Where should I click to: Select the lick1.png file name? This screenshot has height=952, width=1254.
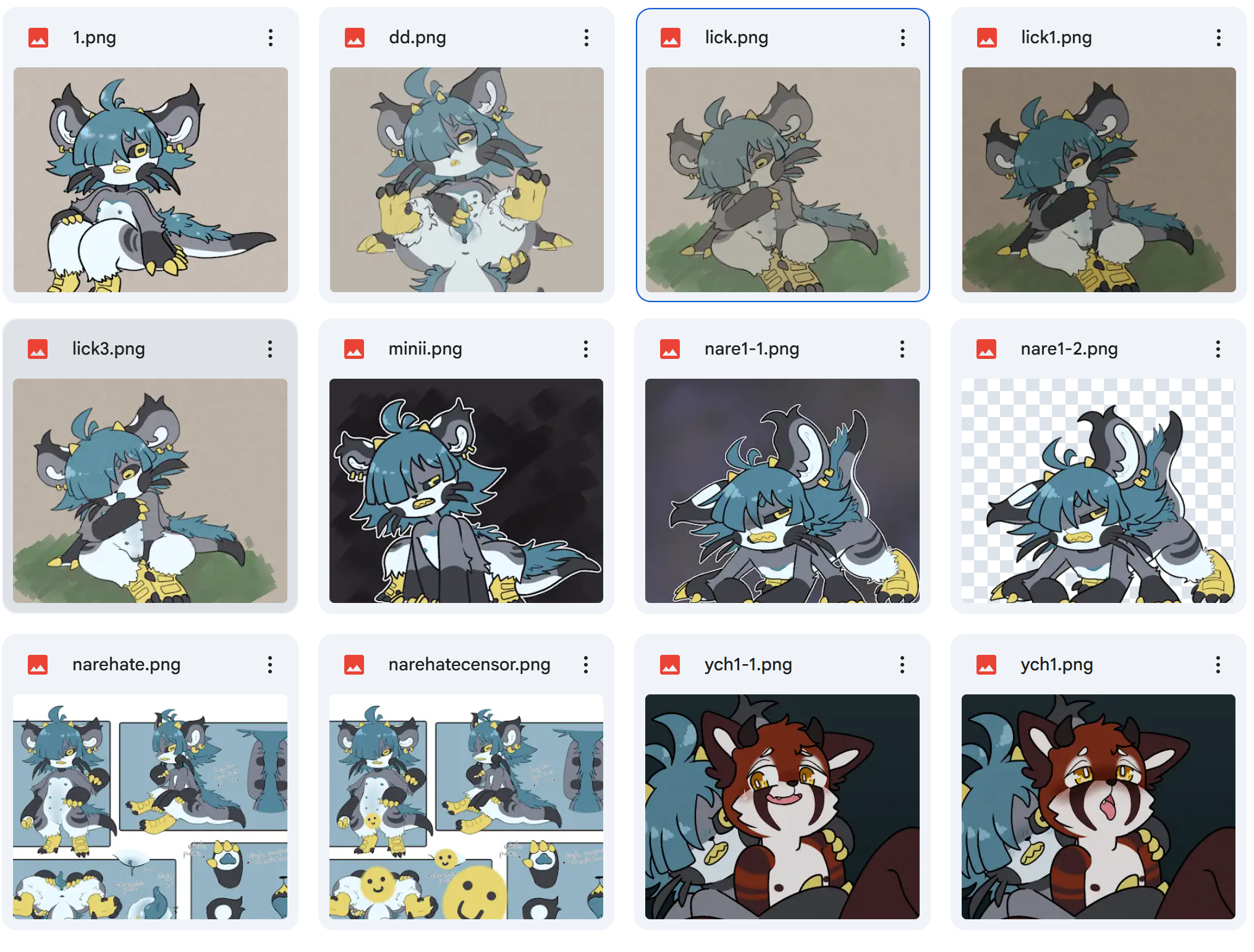(x=1056, y=38)
